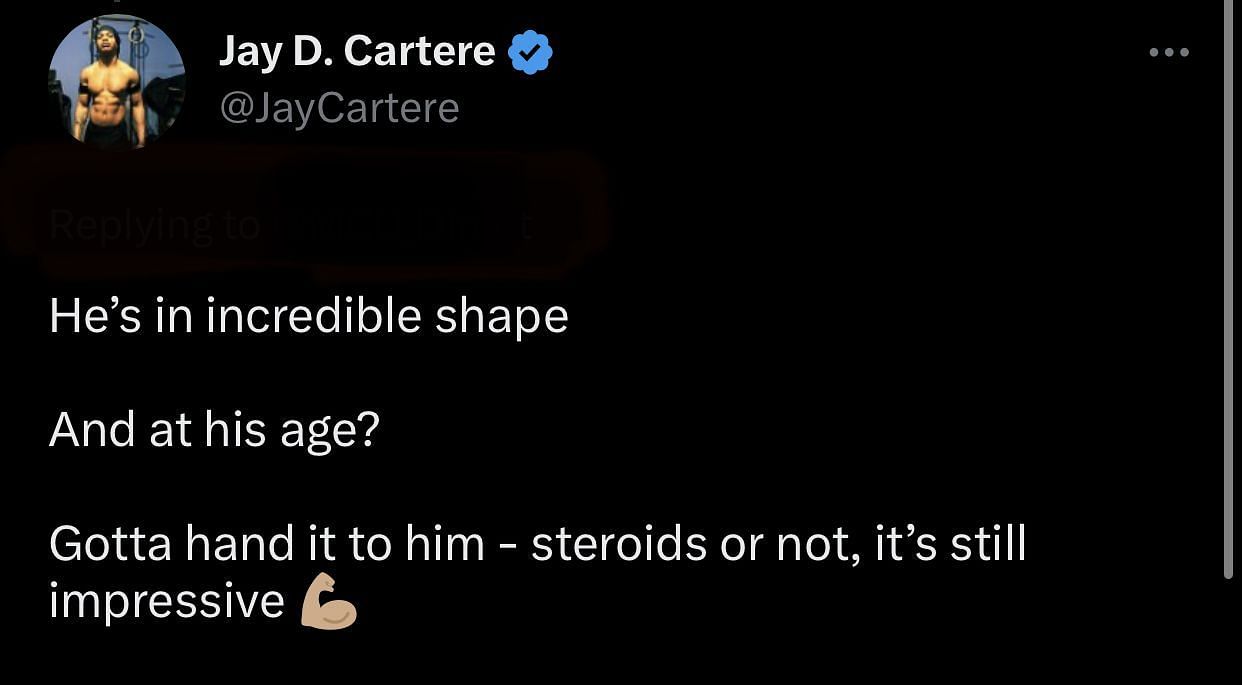1242x685 pixels.
Task: Open the @JayCartere handle link
Action: 339,108
